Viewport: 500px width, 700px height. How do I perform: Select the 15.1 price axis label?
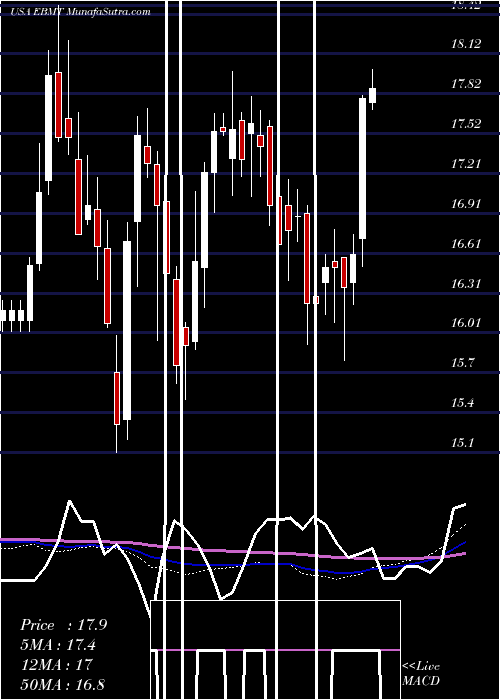462,442
